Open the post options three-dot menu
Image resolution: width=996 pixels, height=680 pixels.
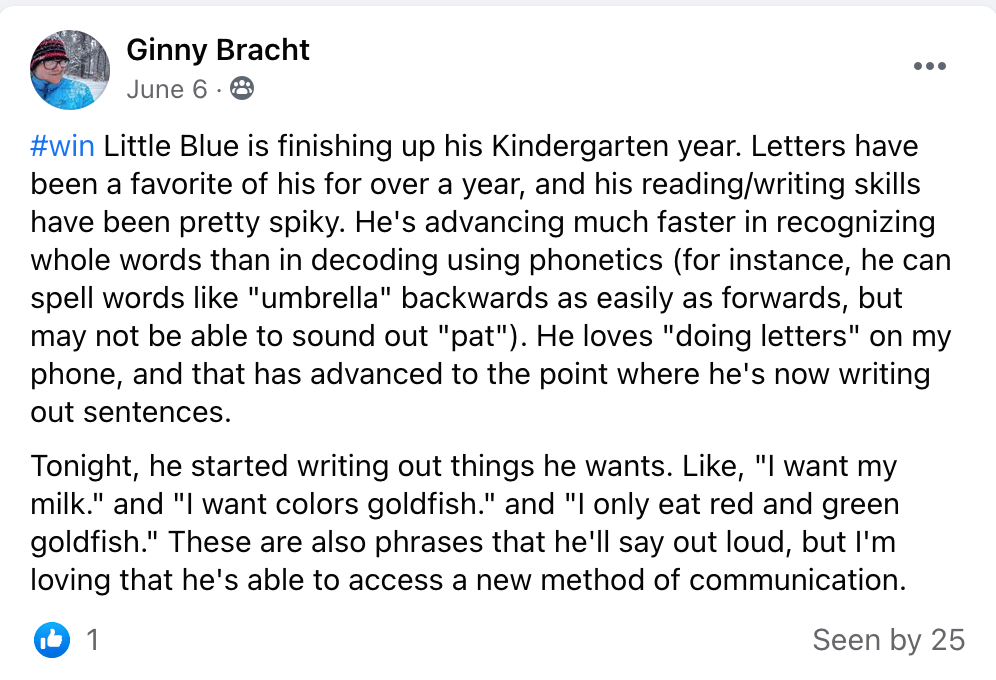click(929, 67)
